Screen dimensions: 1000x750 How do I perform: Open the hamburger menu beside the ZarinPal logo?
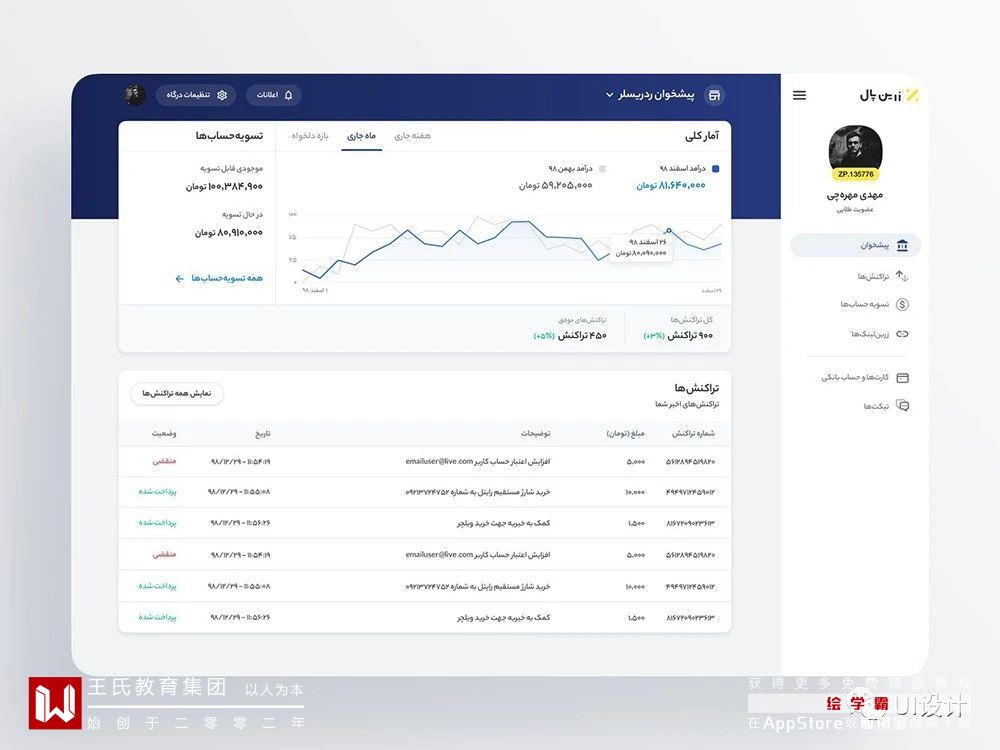tap(799, 95)
